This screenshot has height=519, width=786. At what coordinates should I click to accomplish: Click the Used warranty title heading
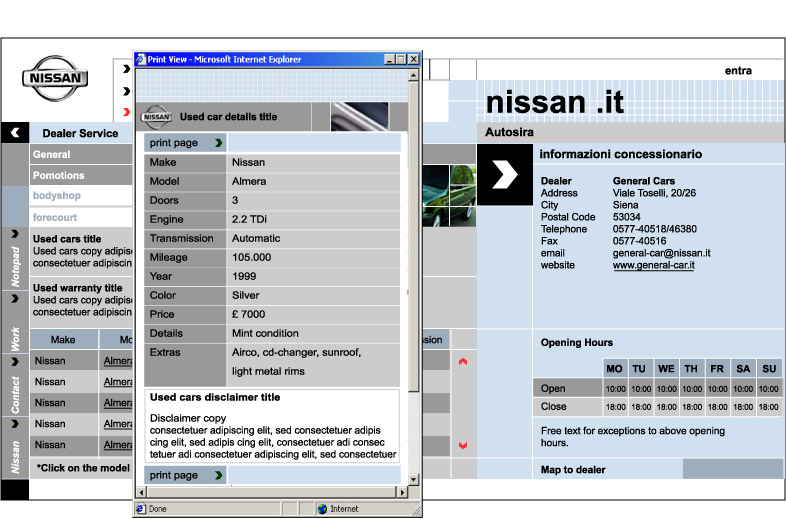pos(78,288)
